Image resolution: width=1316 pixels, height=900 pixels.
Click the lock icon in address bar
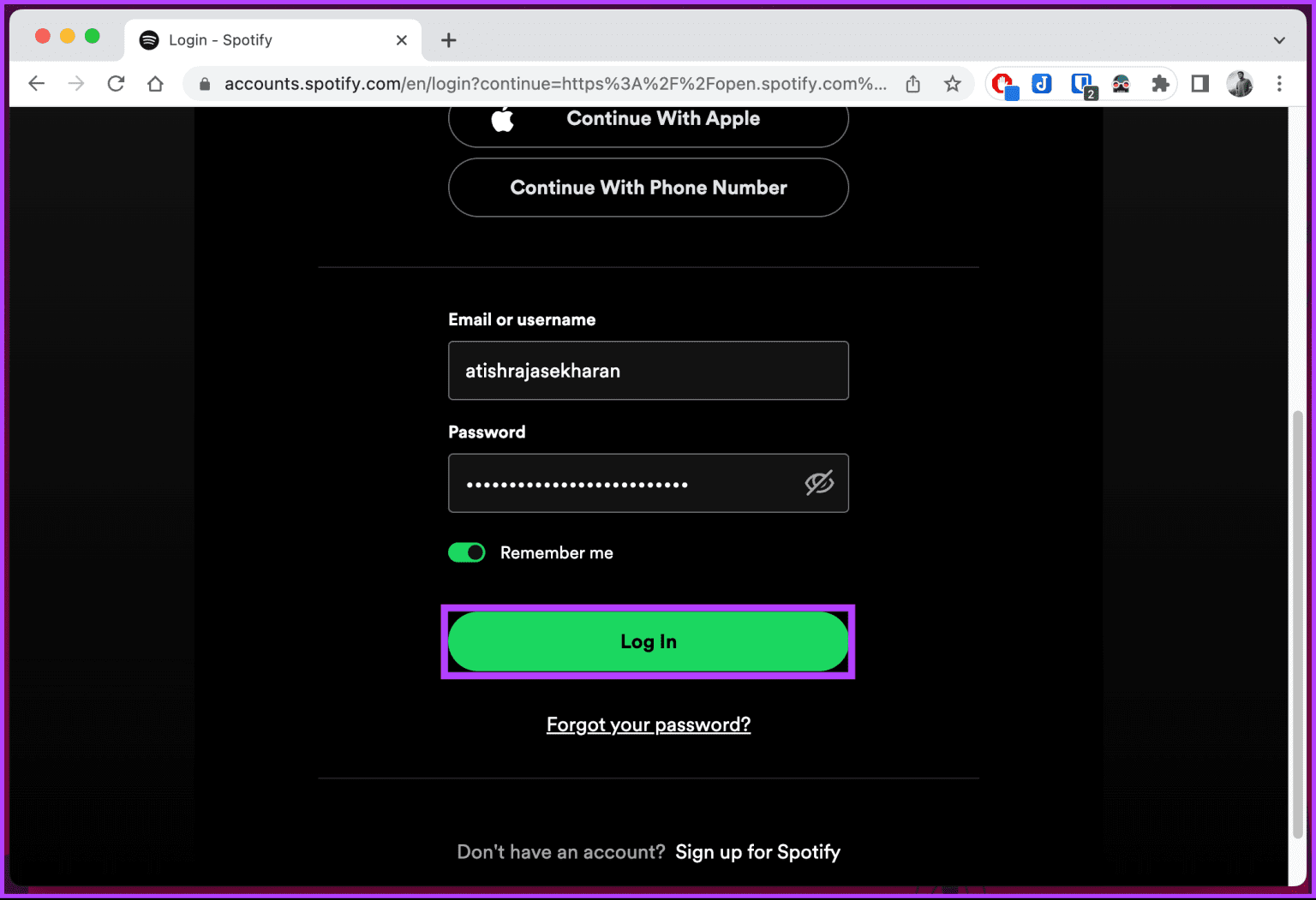click(x=205, y=84)
